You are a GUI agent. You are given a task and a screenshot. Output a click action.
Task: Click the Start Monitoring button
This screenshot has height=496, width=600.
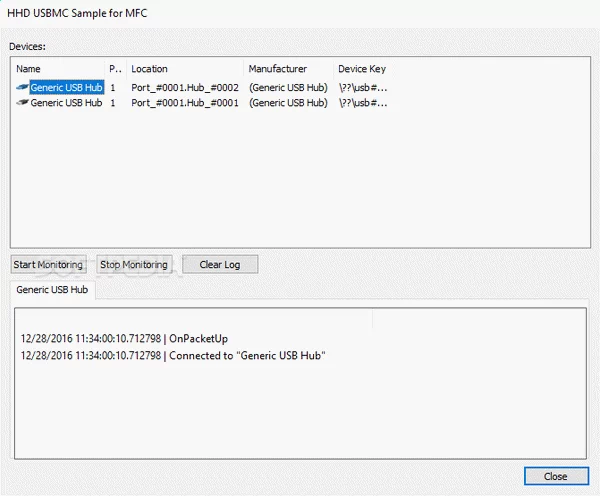click(49, 264)
